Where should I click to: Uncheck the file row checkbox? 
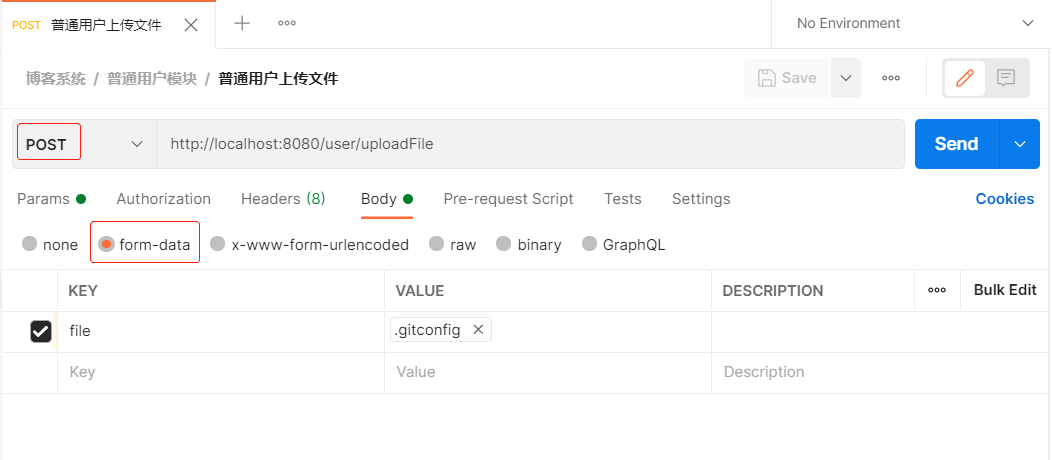(41, 331)
